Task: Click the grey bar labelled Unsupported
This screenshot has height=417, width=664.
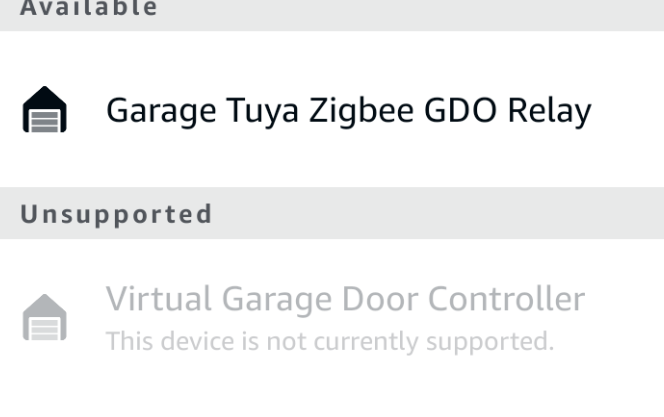Action: pos(332,213)
